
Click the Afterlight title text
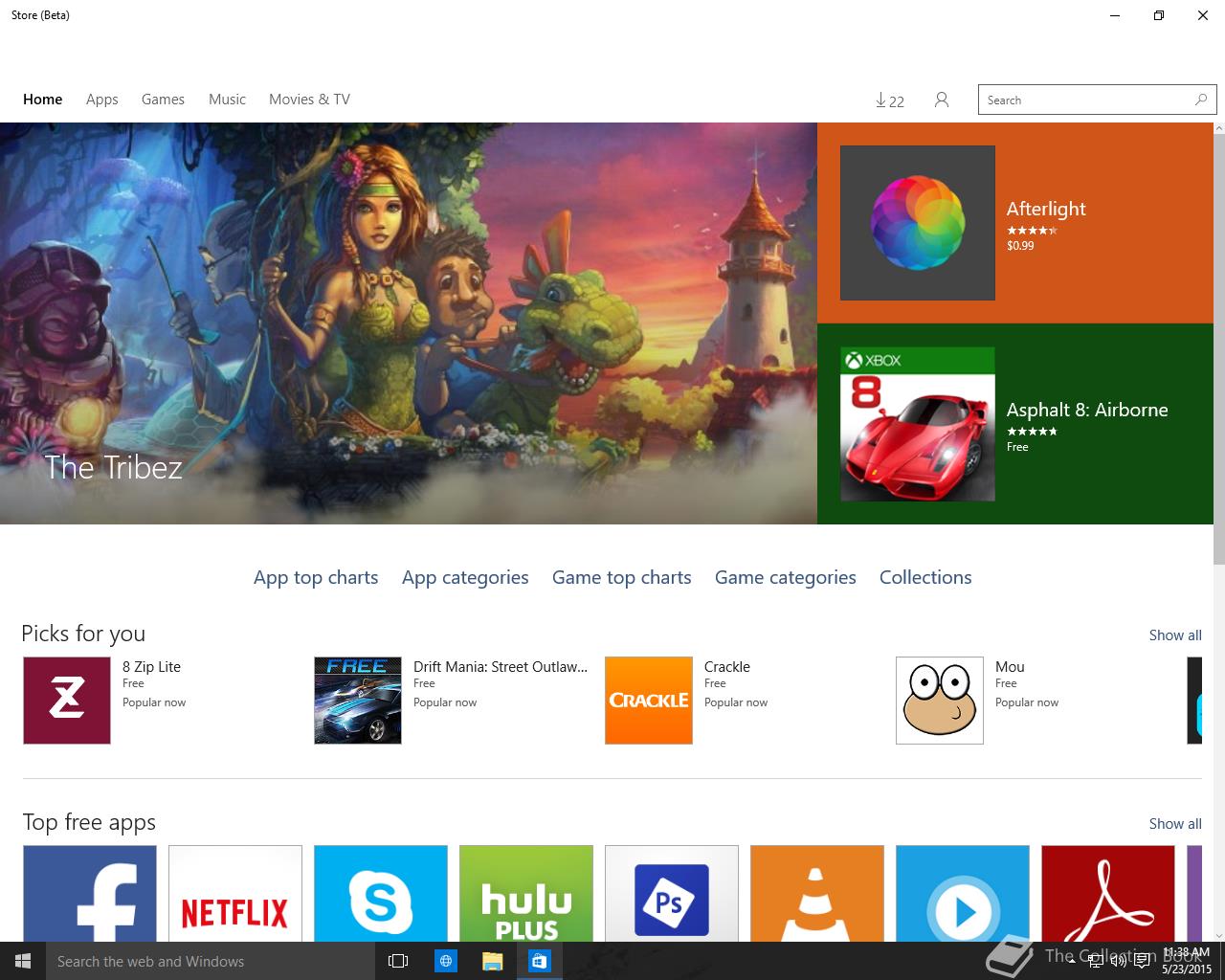[x=1046, y=209]
